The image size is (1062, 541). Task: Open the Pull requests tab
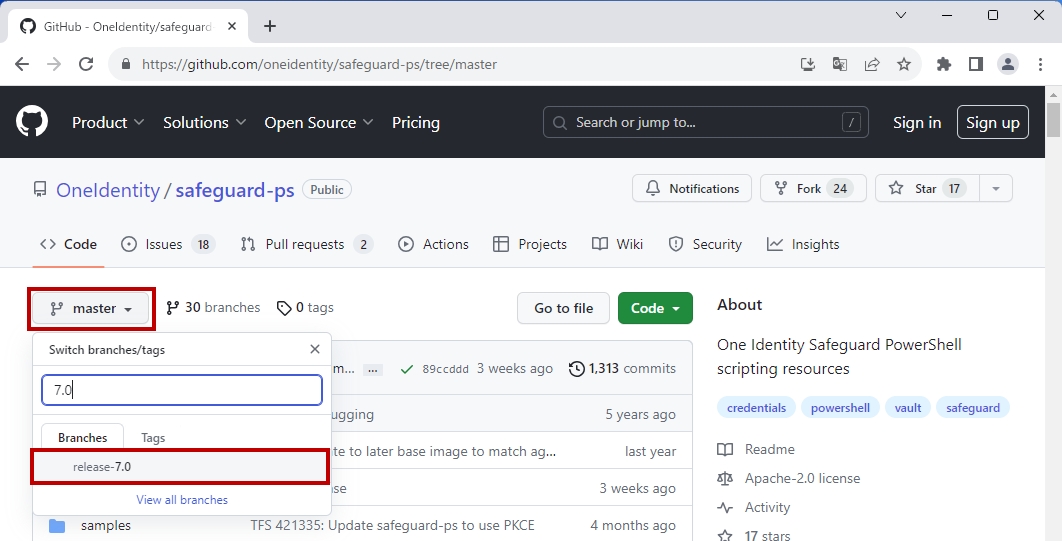pos(306,244)
